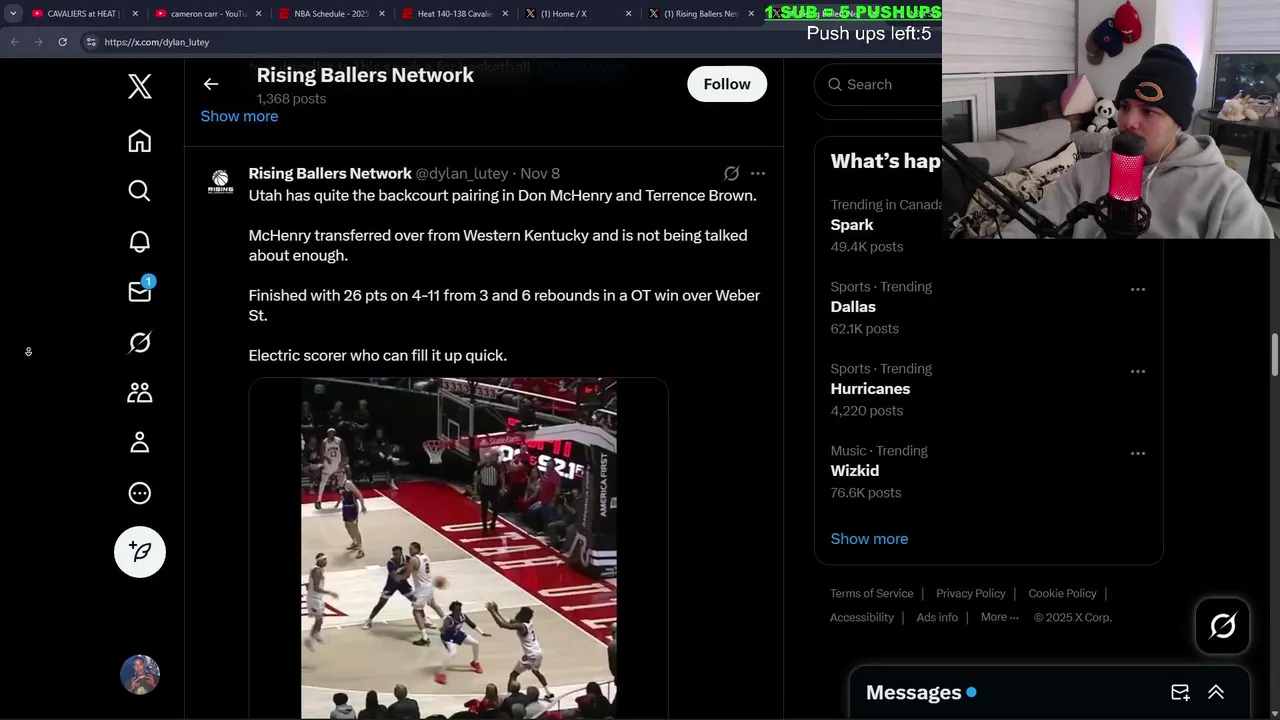The height and width of the screenshot is (720, 1280).
Task: Close the NBA Schedule tab
Action: (382, 14)
